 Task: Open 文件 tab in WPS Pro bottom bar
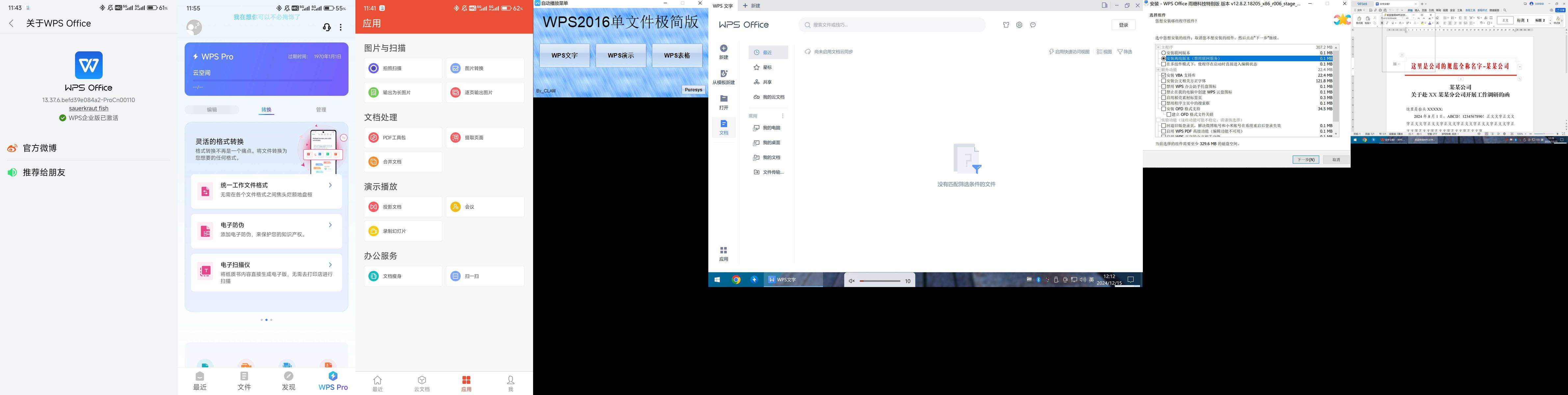point(244,381)
